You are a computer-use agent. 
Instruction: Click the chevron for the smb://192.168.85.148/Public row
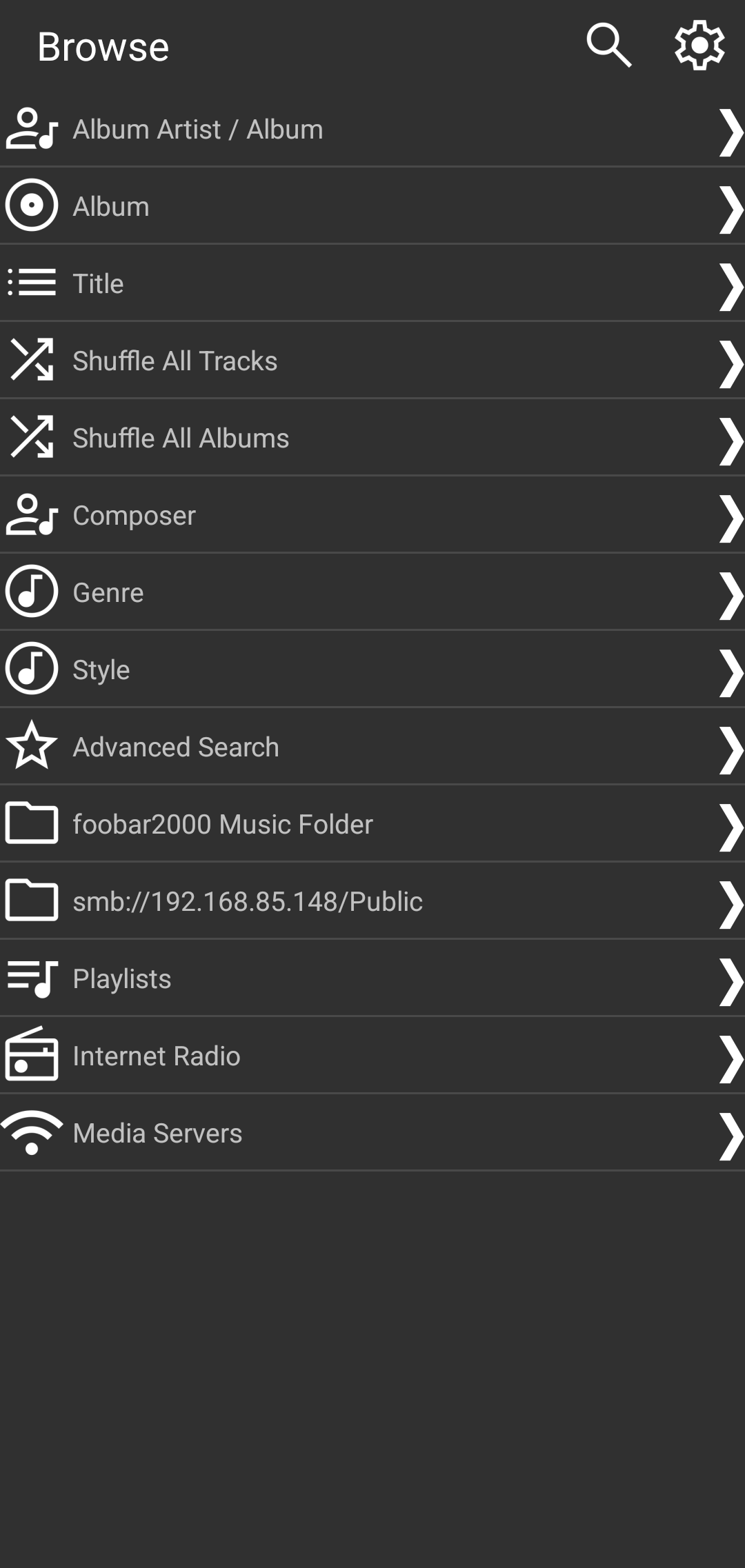click(730, 903)
